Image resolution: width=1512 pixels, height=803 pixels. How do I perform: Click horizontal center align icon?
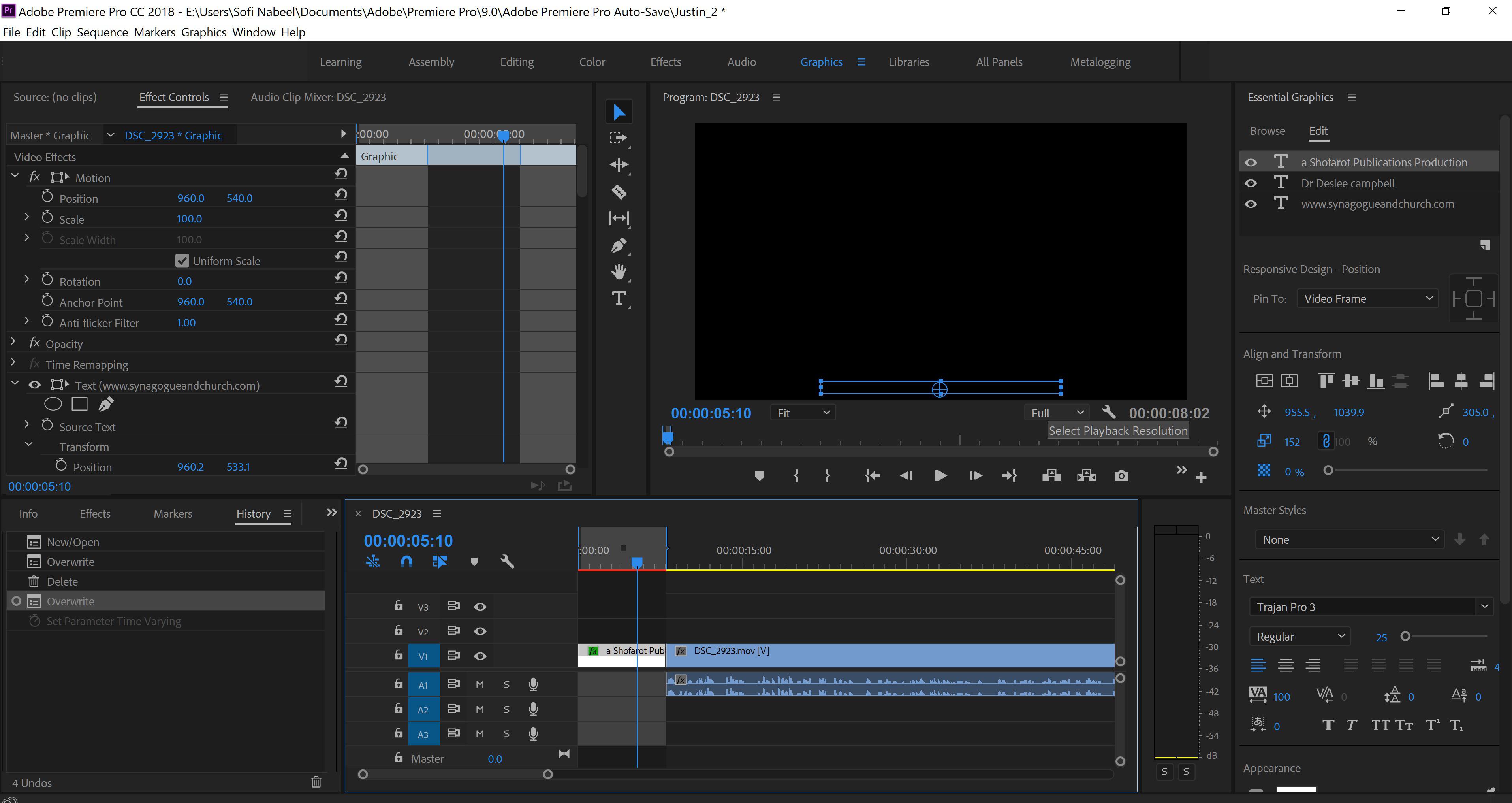[x=1289, y=381]
